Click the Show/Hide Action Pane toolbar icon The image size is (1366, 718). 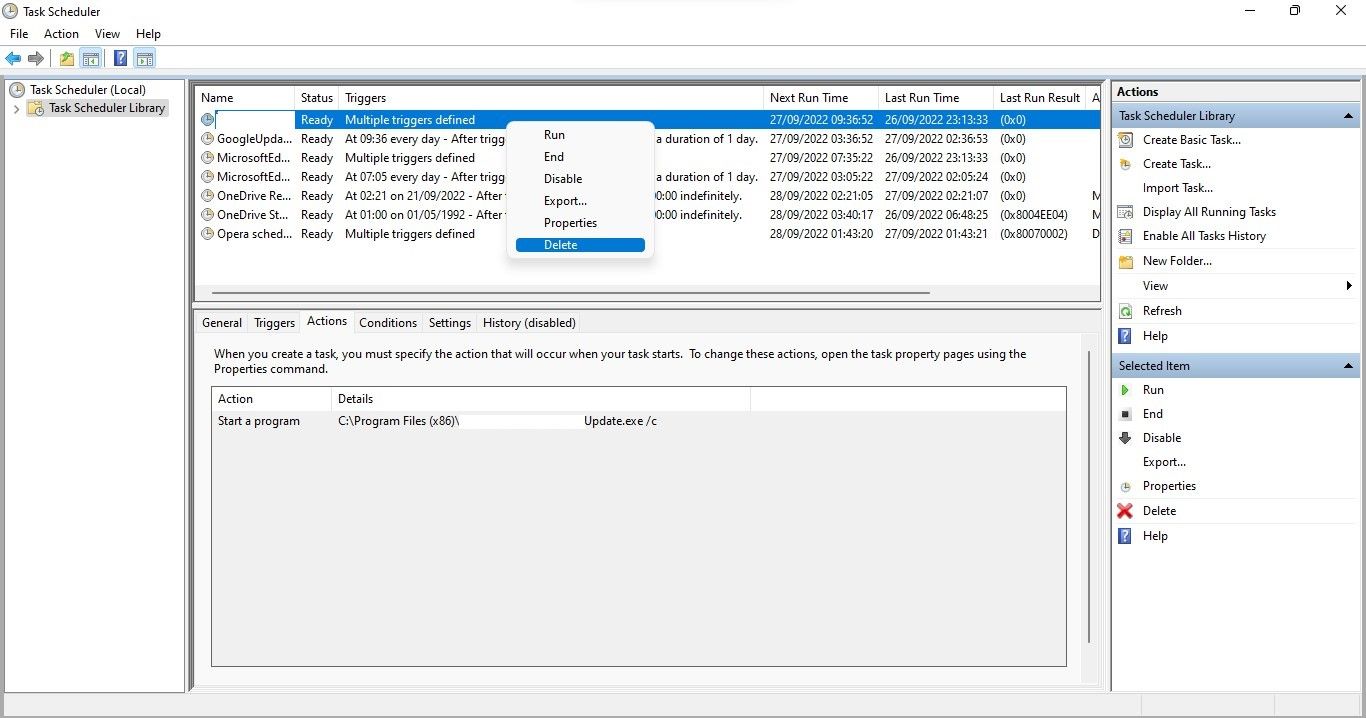(x=145, y=59)
